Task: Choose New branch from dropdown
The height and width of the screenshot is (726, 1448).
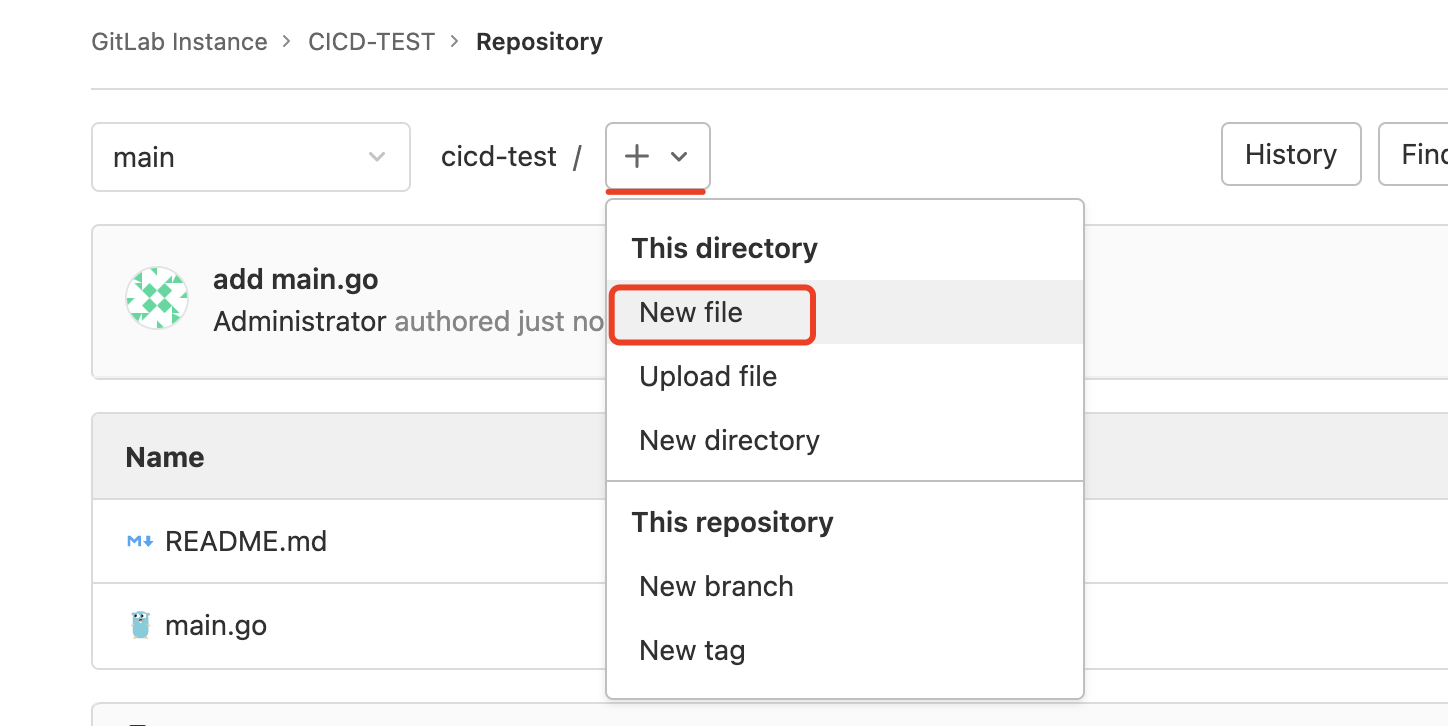Action: coord(716,587)
